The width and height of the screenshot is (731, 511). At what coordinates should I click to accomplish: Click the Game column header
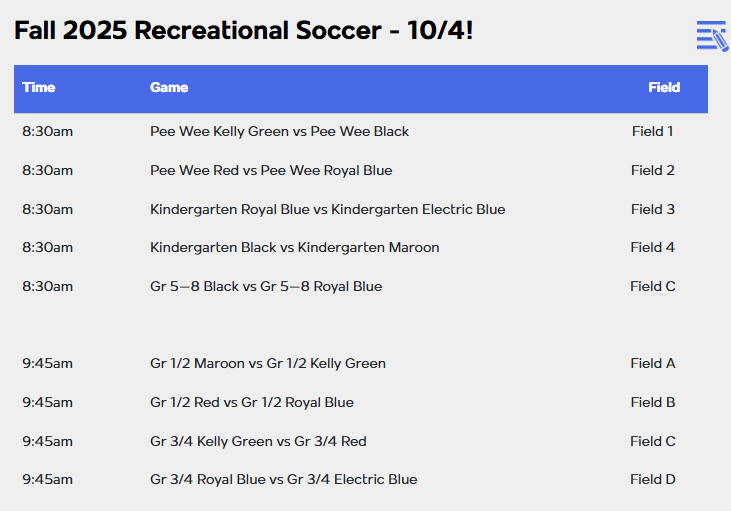pos(169,87)
